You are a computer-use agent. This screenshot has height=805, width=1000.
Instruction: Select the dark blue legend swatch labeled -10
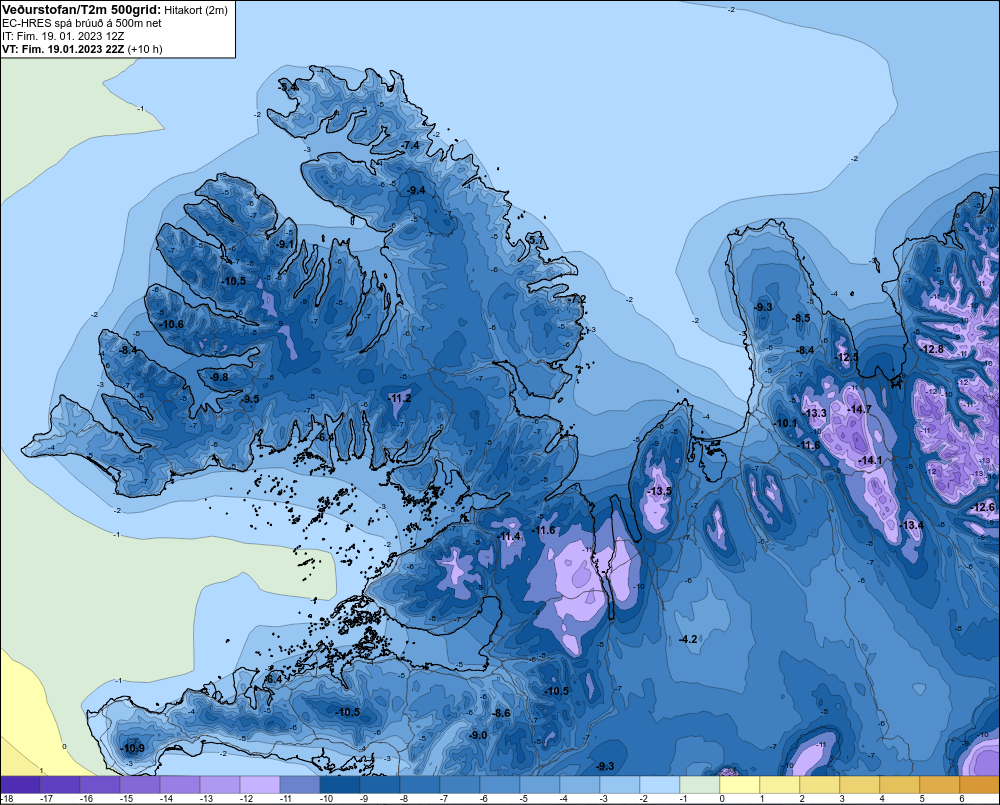(x=339, y=785)
